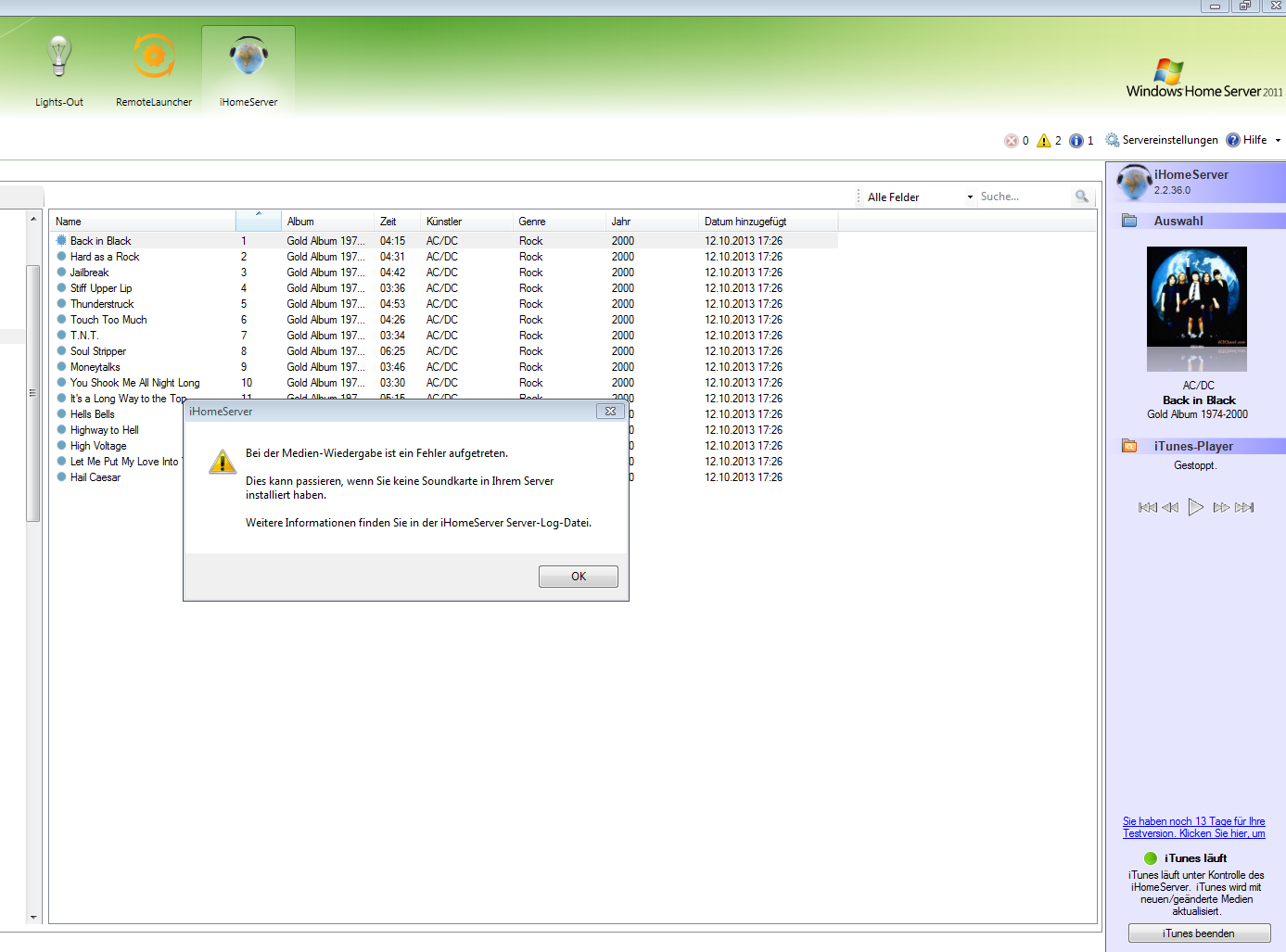Select the track Hells Bells
Viewport: 1286px width, 952px height.
[x=92, y=414]
